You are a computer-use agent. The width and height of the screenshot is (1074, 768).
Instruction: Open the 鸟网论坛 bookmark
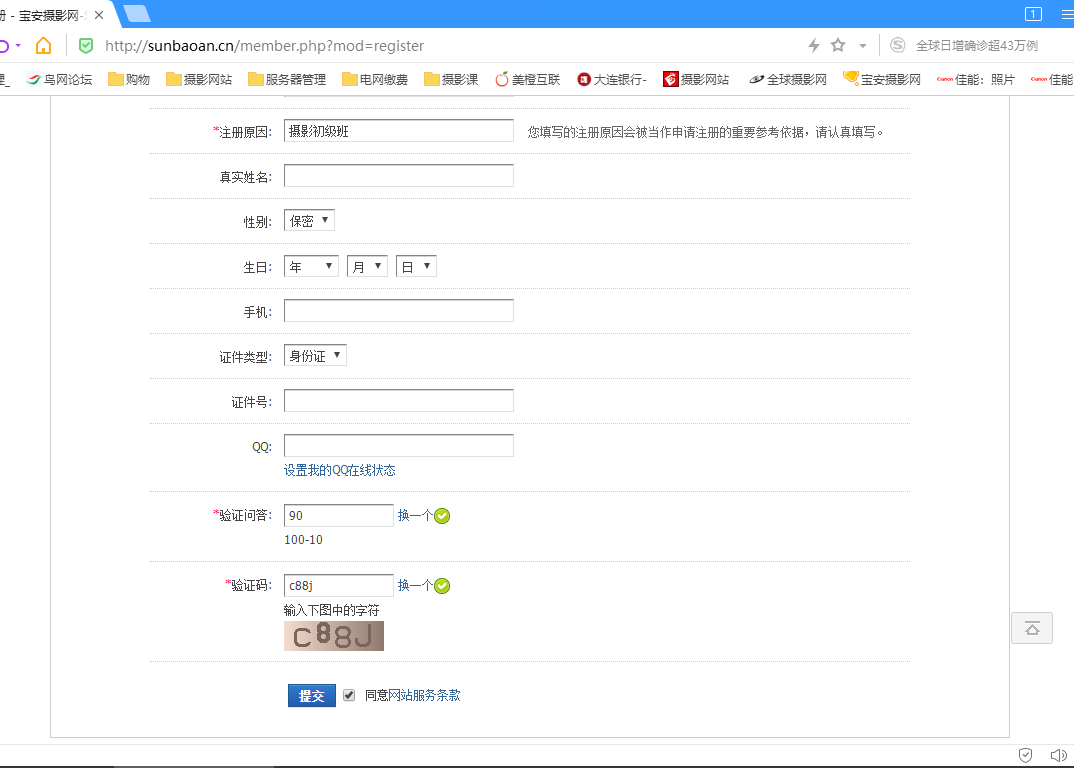coord(59,79)
